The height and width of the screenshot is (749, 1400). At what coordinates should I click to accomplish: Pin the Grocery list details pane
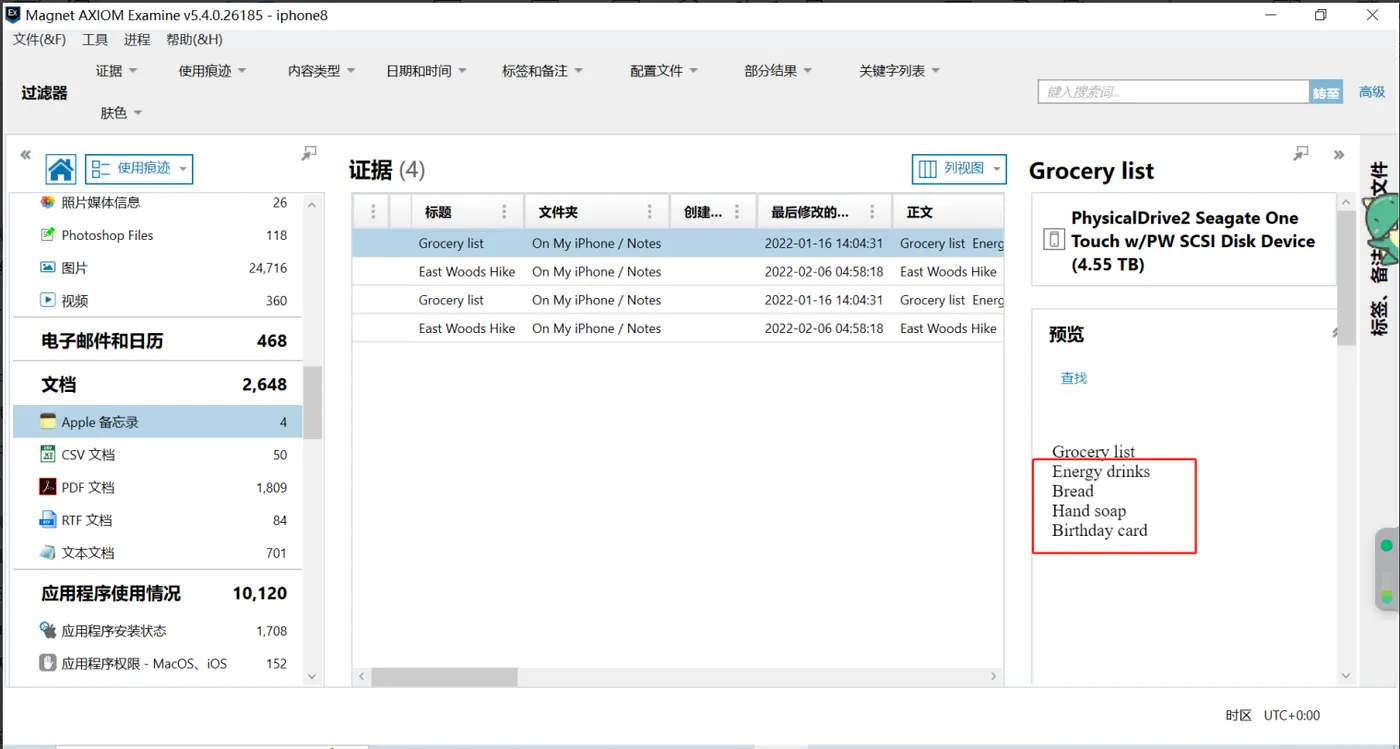(x=1300, y=153)
